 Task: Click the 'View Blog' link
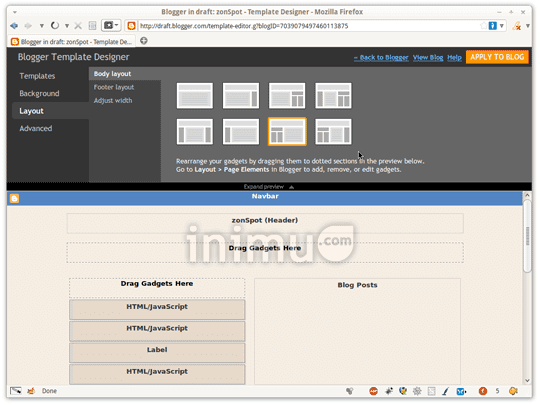[x=428, y=58]
